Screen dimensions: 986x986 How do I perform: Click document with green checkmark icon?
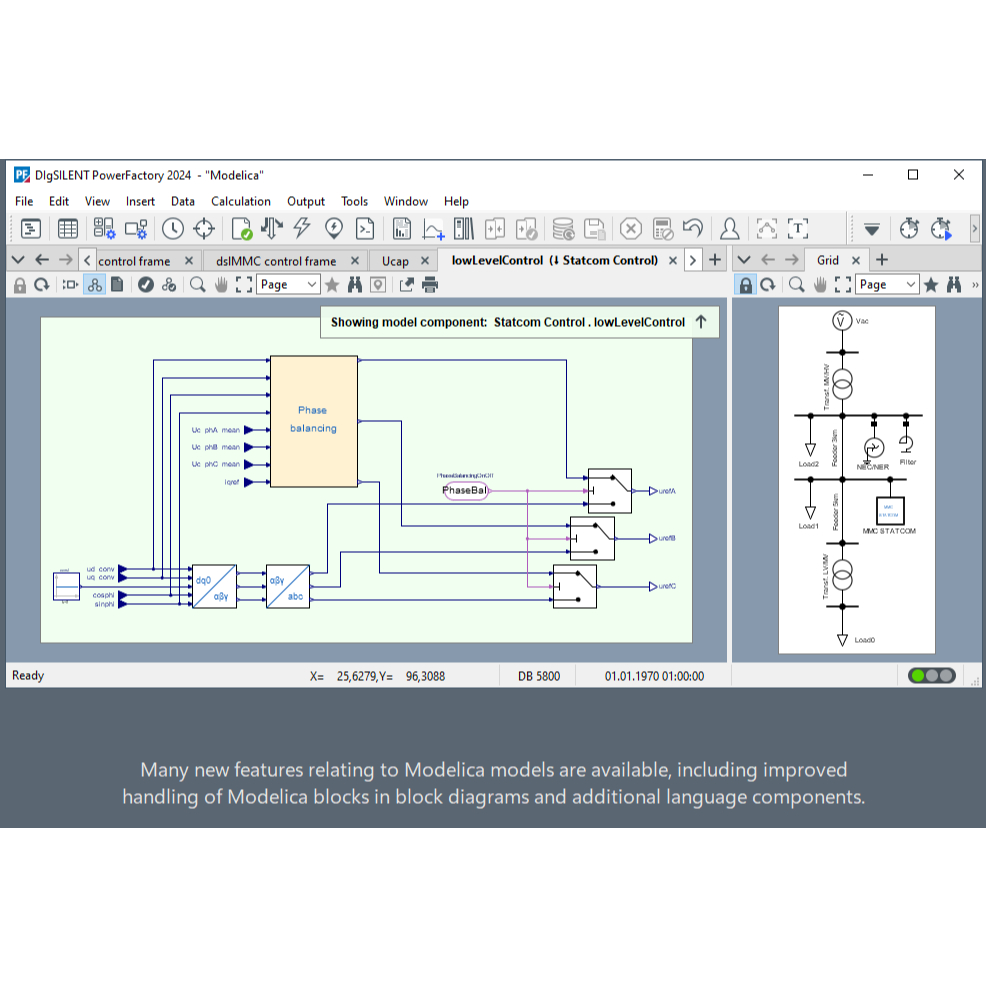241,228
